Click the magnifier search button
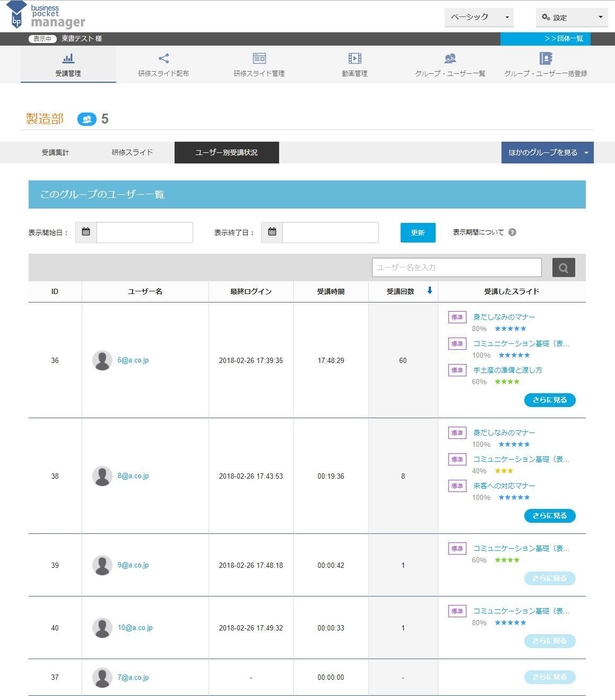615x700 pixels. [x=564, y=267]
